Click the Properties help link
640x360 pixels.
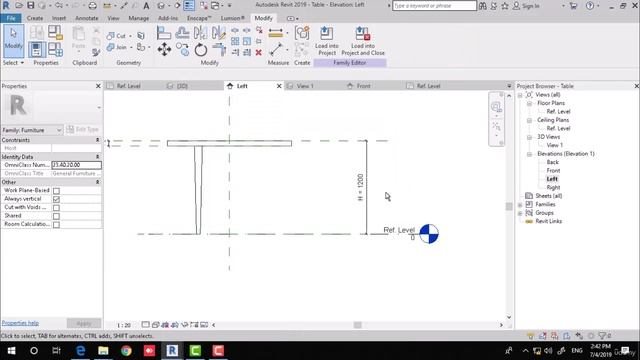[20, 323]
